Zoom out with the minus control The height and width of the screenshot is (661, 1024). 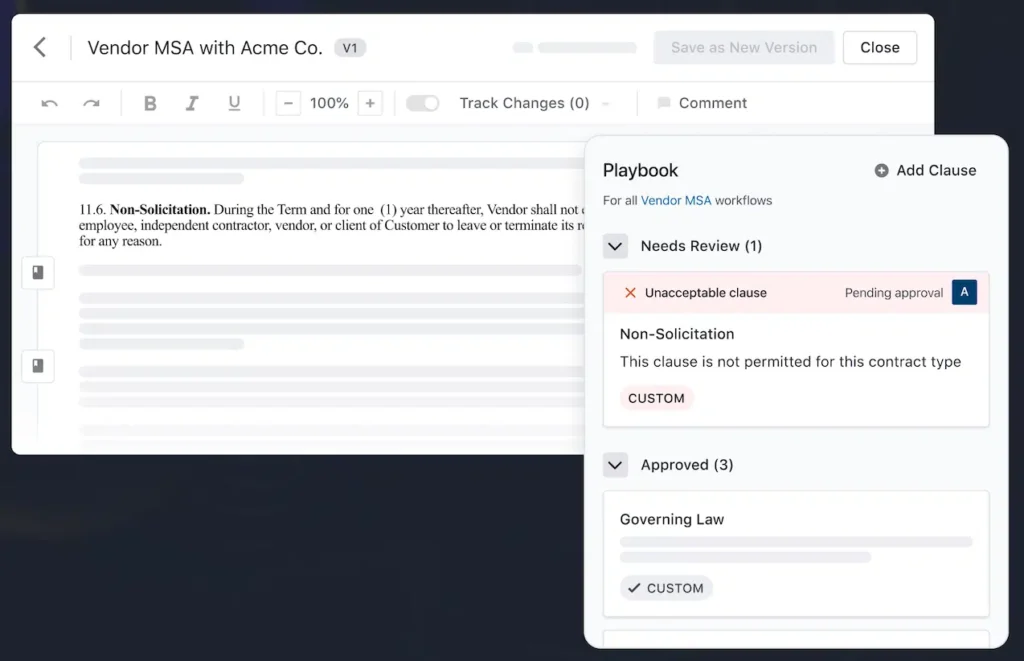click(x=288, y=102)
